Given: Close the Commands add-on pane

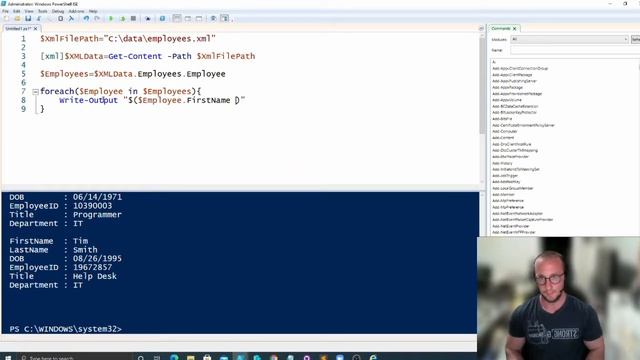Looking at the screenshot, I should click(514, 29).
